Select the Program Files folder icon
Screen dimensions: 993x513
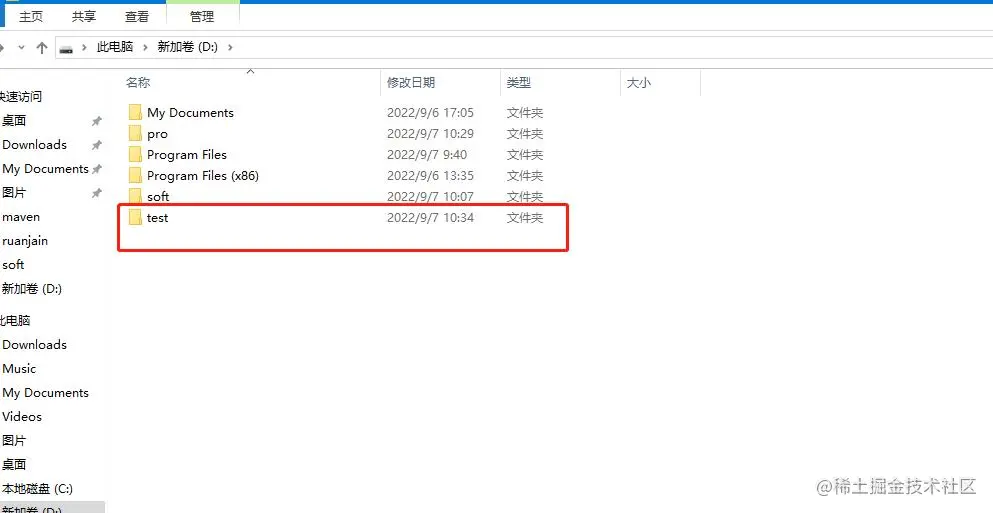pos(135,155)
